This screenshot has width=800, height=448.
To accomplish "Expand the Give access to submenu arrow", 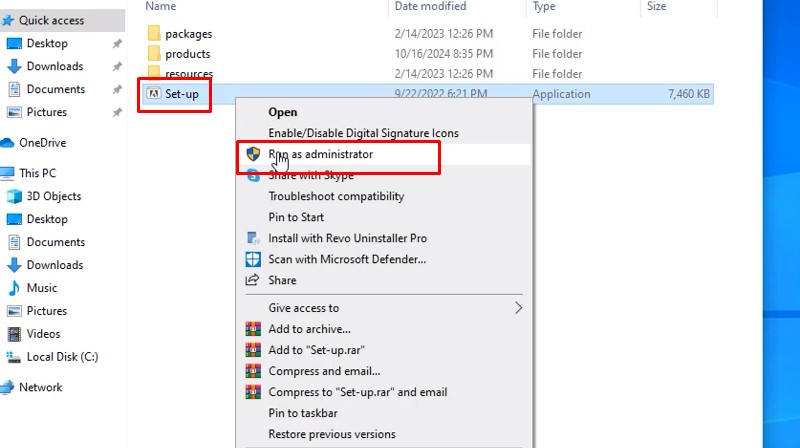I will pyautogui.click(x=518, y=308).
